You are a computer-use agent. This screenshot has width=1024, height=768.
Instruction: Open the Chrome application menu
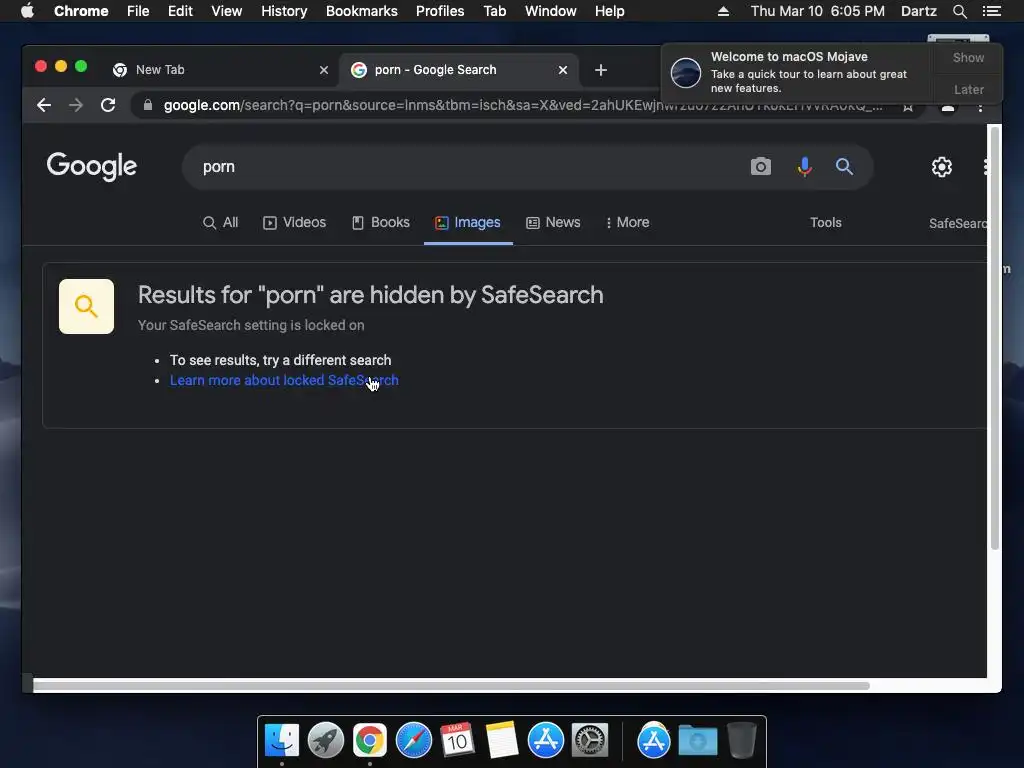[81, 11]
